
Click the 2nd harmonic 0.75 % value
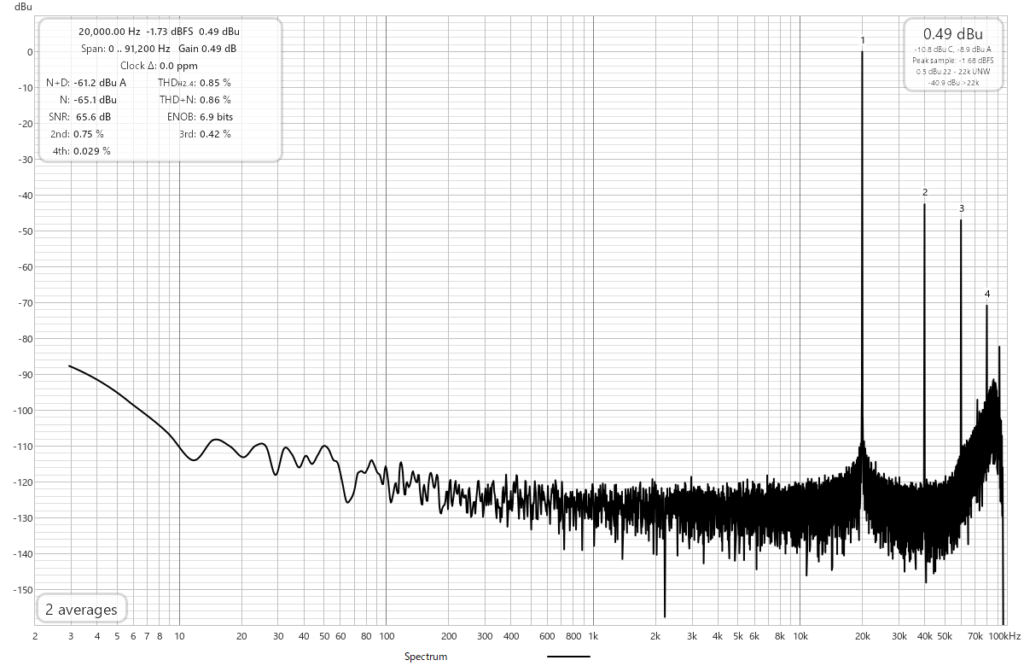click(88, 134)
